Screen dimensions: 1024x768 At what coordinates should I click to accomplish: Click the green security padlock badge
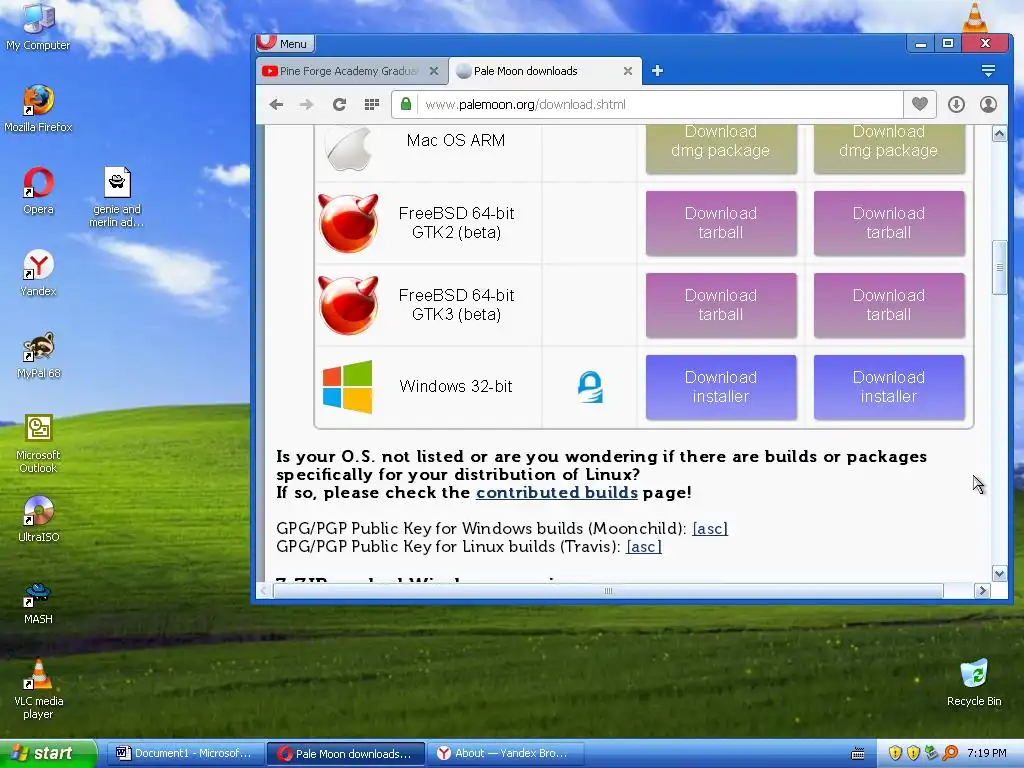[406, 104]
